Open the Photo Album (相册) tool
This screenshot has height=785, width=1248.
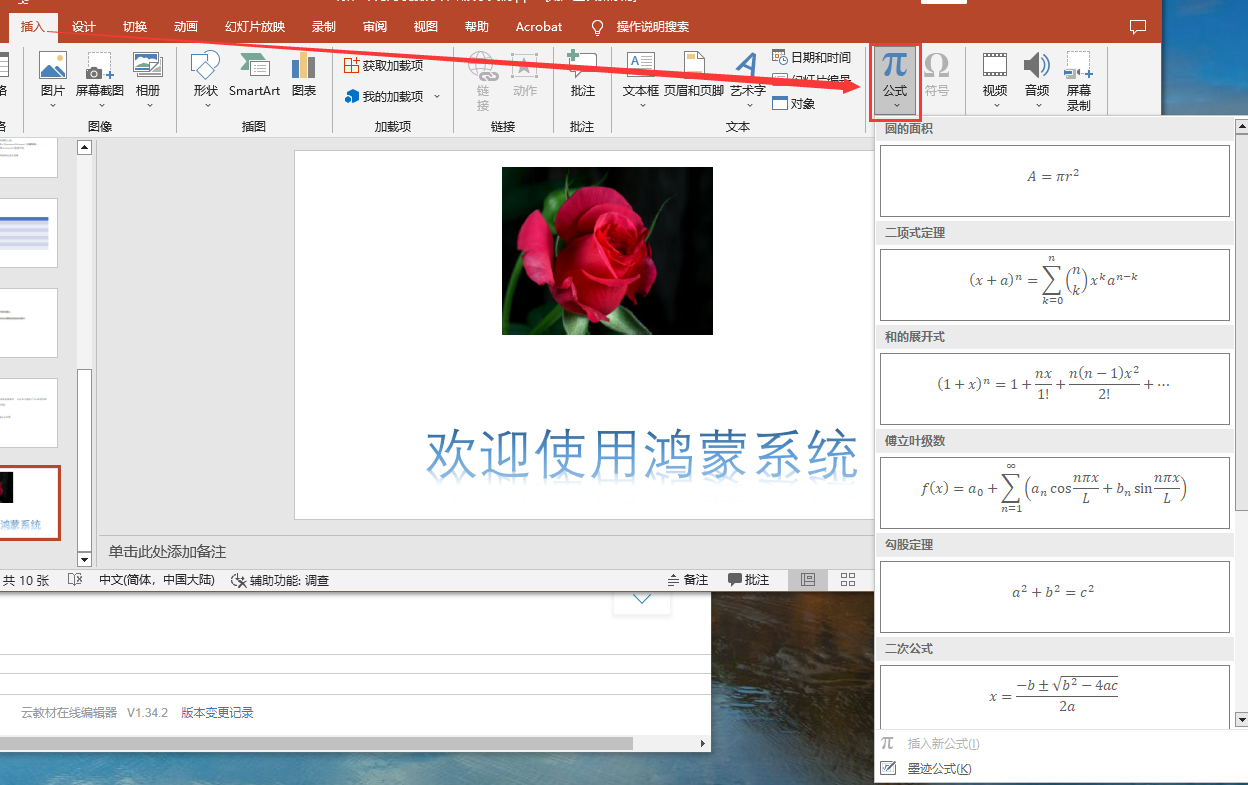(148, 73)
